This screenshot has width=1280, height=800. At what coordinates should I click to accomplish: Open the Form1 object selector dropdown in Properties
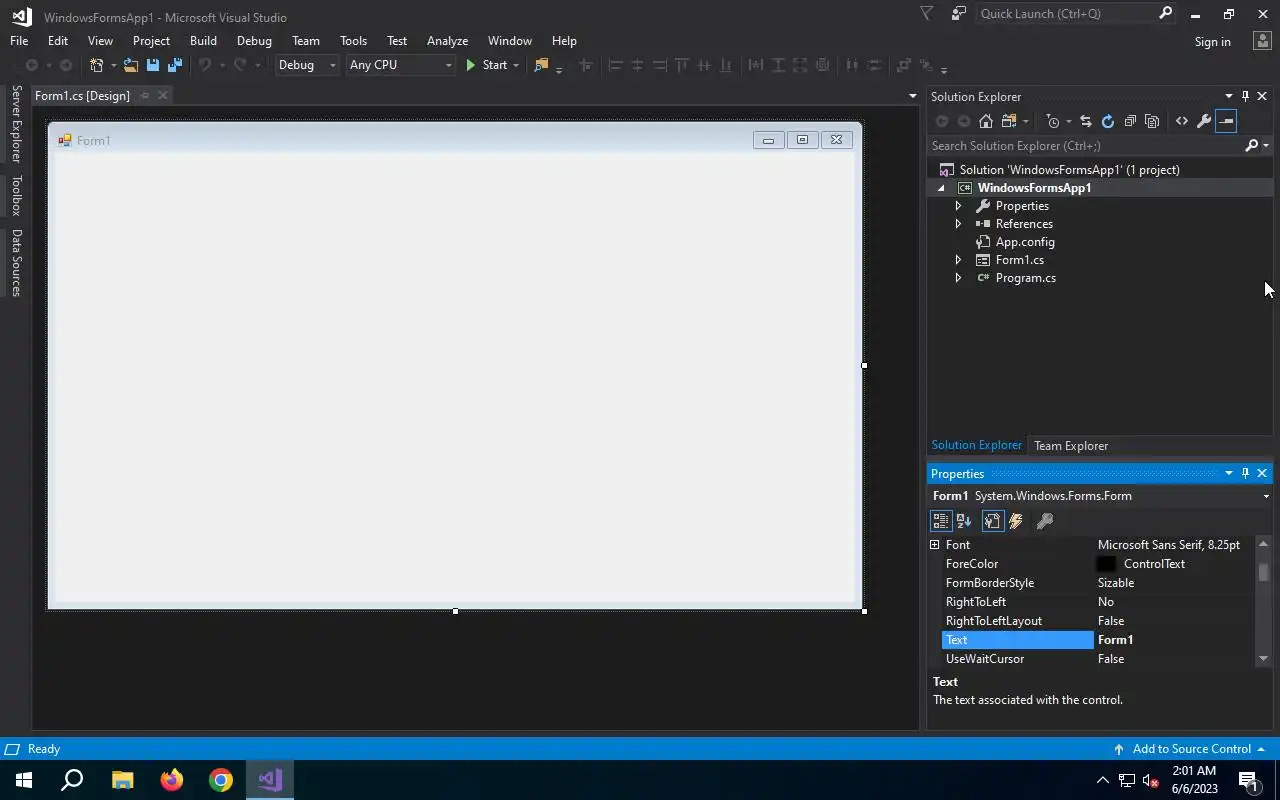[x=1266, y=496]
